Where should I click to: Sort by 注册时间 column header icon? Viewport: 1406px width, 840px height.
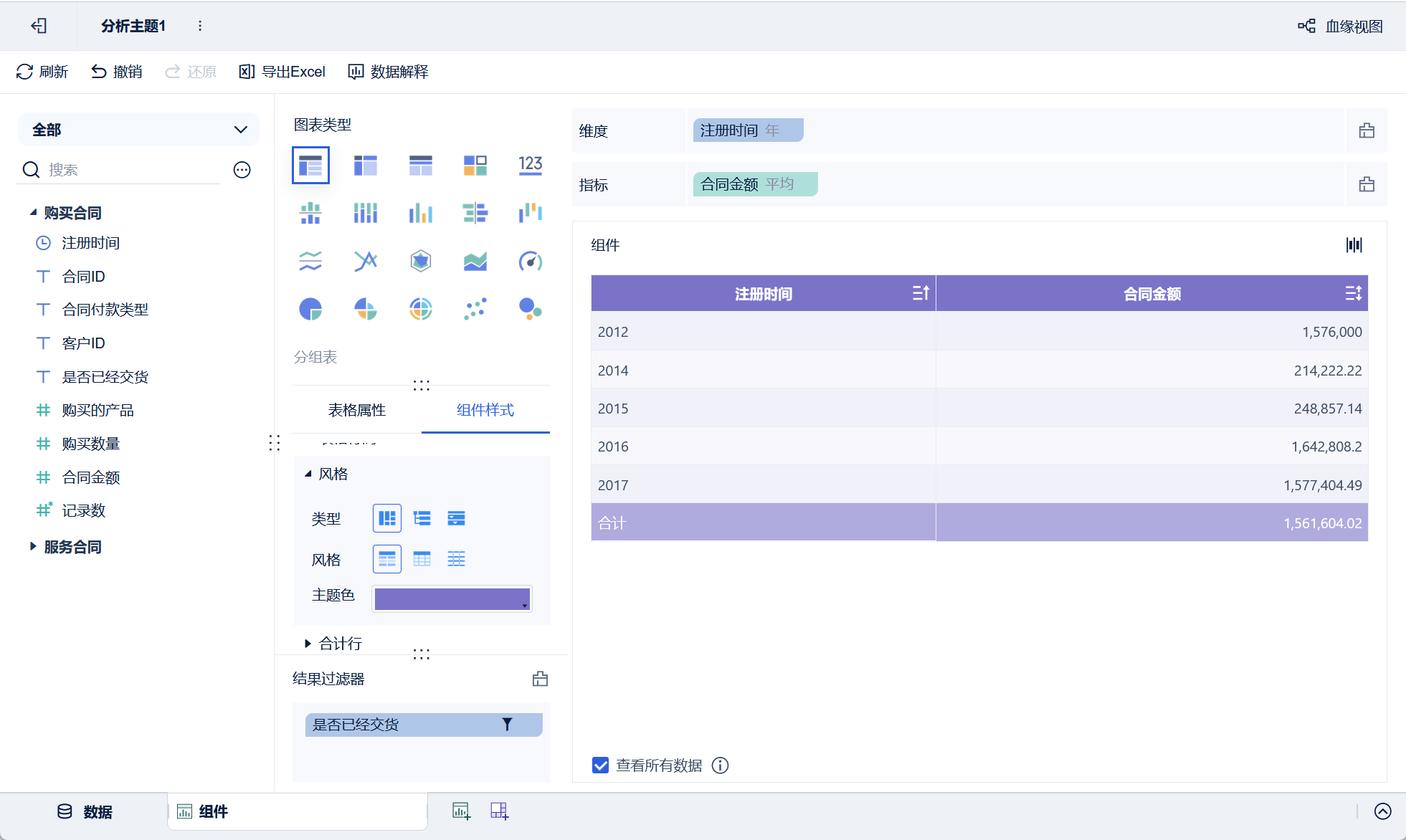pos(921,293)
